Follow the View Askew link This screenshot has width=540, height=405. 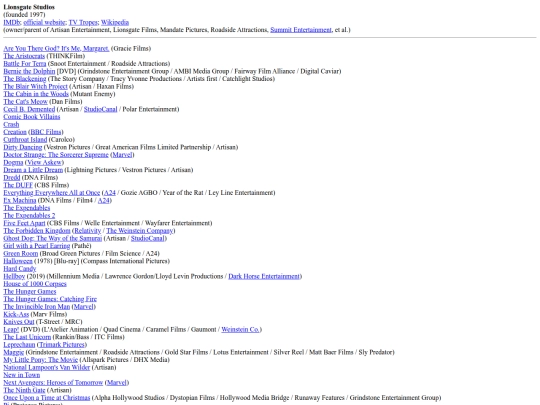click(x=45, y=162)
